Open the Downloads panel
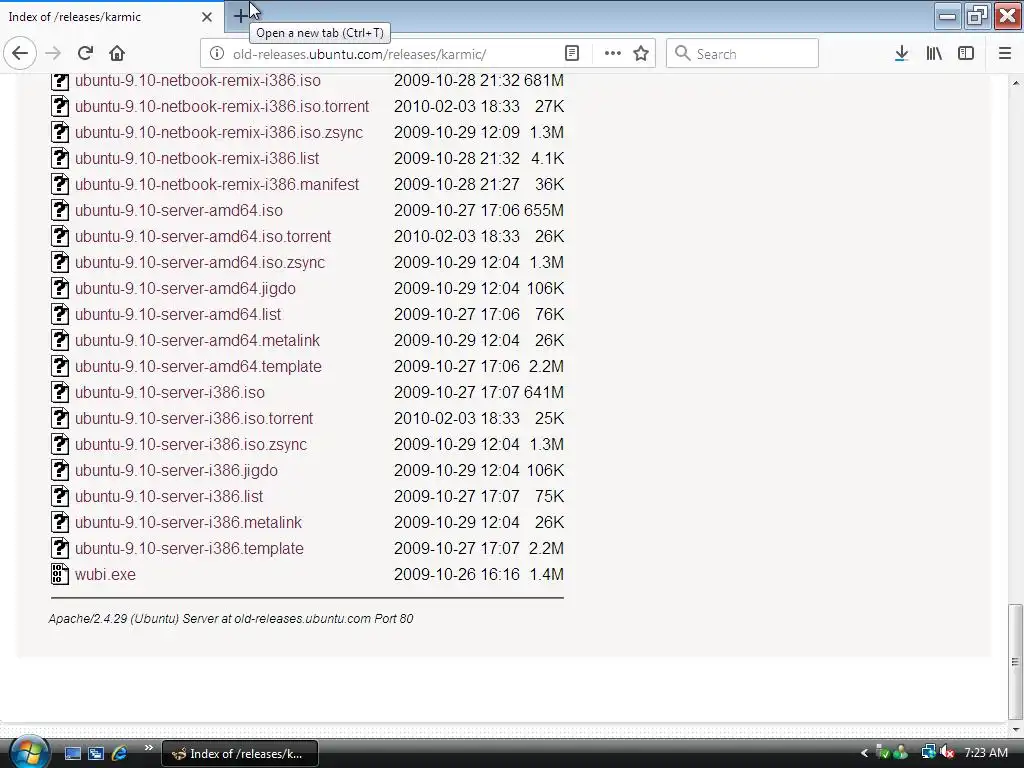Viewport: 1024px width, 768px height. tap(901, 54)
